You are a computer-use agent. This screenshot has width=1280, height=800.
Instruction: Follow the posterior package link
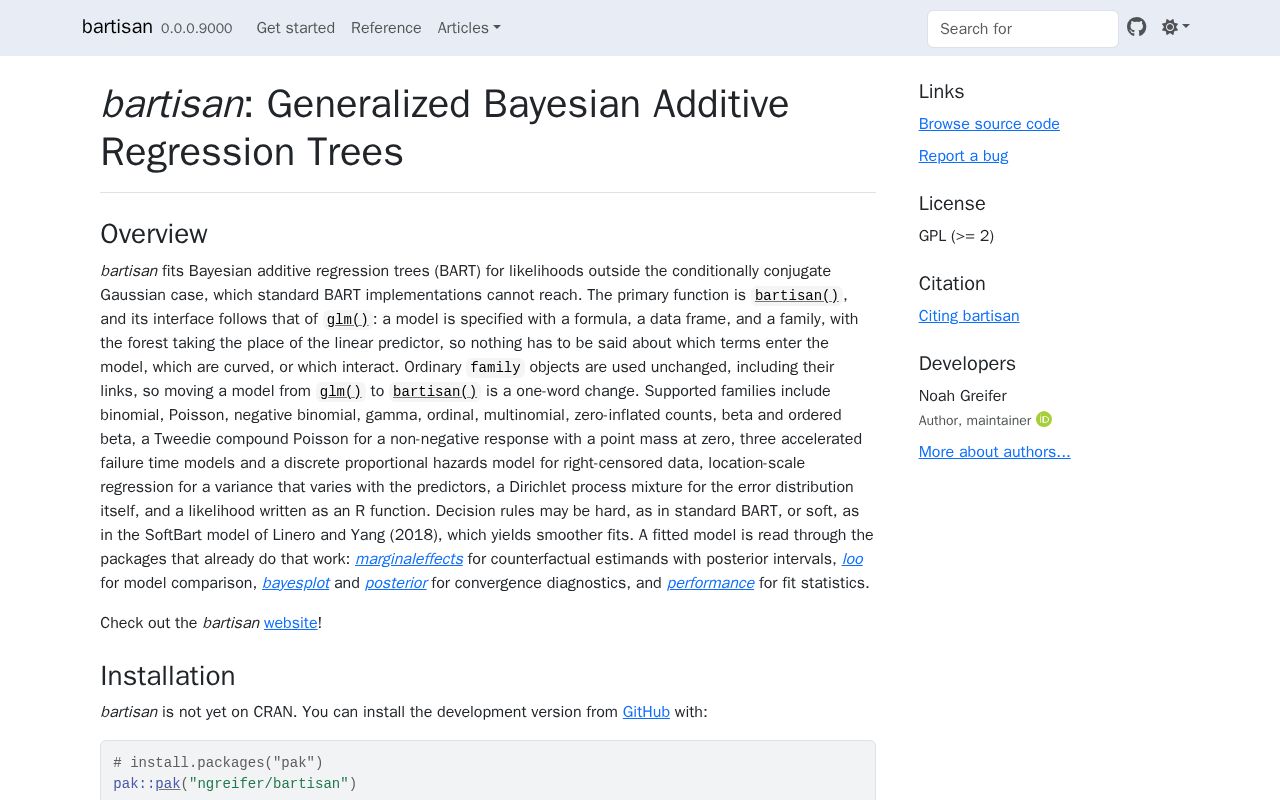coord(396,583)
